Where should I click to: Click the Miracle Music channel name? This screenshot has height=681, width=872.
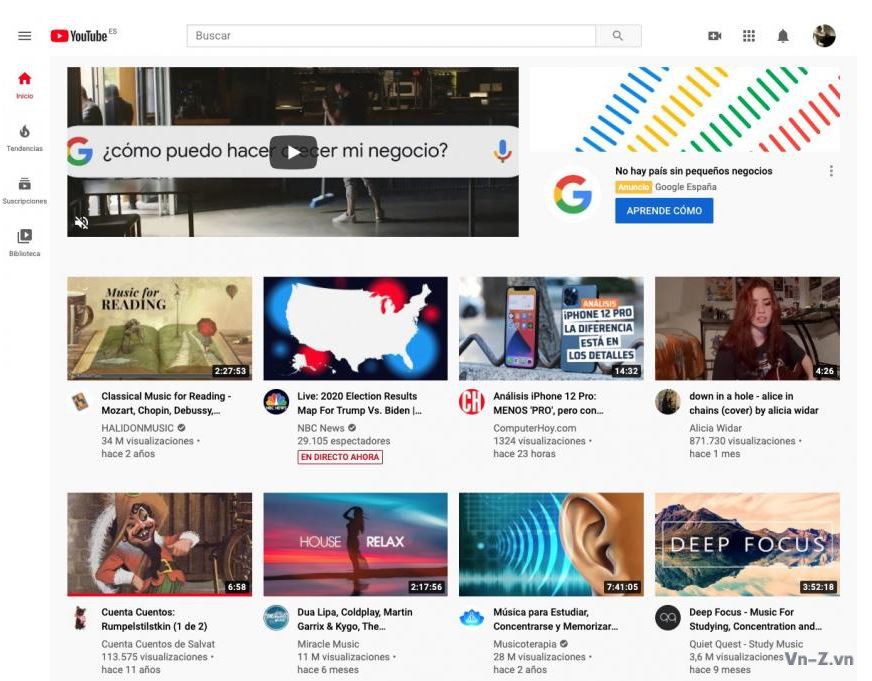pyautogui.click(x=328, y=644)
